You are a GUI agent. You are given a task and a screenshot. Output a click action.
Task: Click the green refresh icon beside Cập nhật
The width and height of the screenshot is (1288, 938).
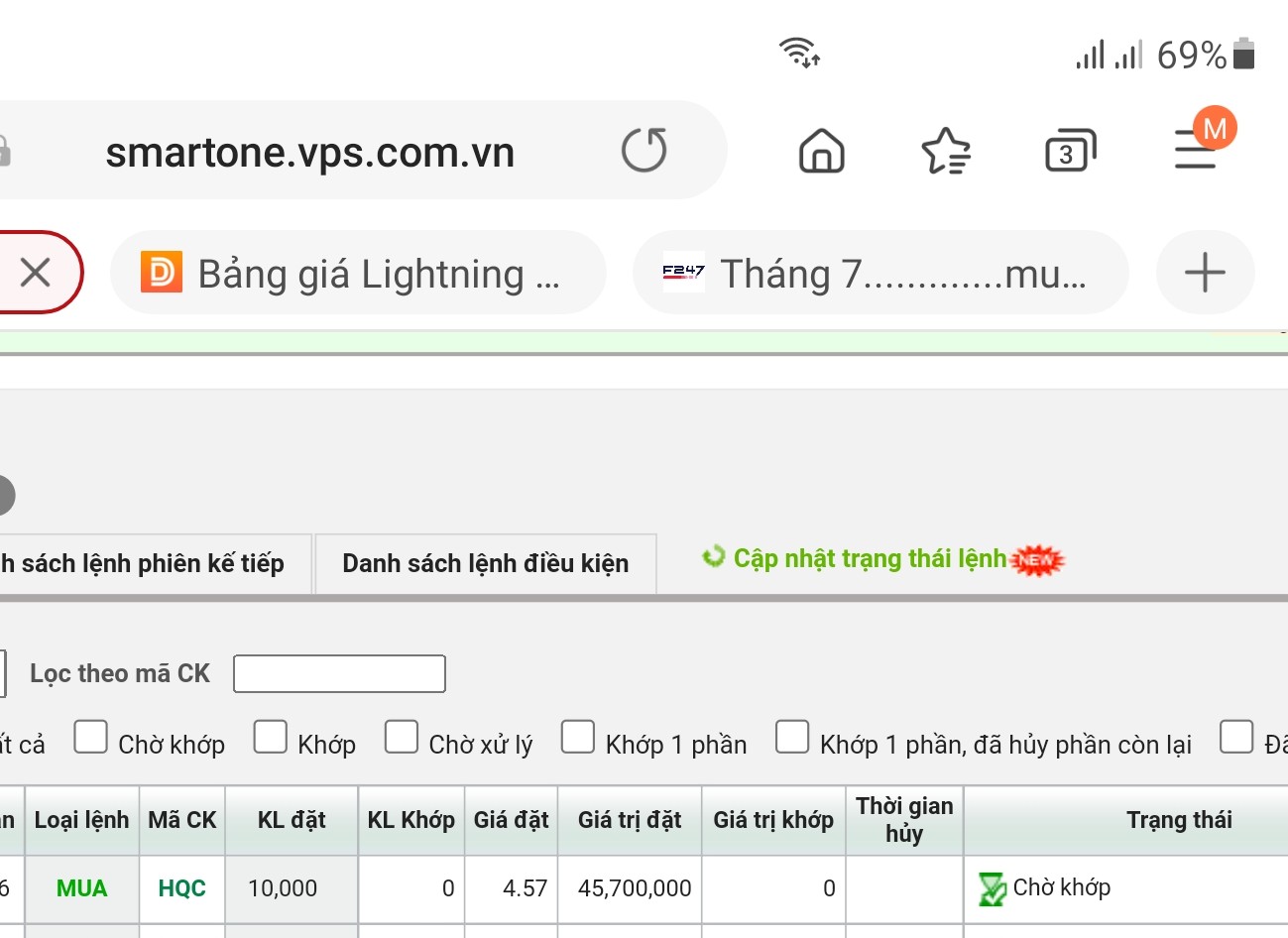[714, 557]
